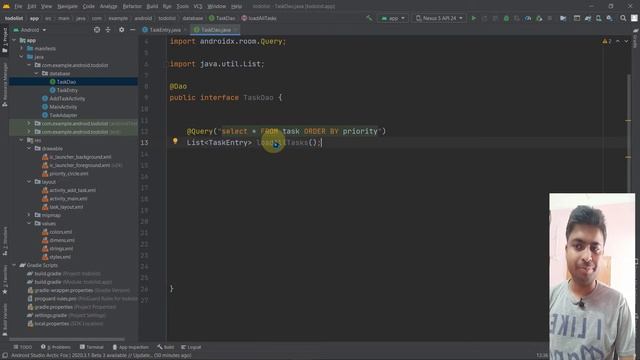This screenshot has width=640, height=360.
Task: Click the Project panel horizontal scrollbar
Action: (67, 339)
